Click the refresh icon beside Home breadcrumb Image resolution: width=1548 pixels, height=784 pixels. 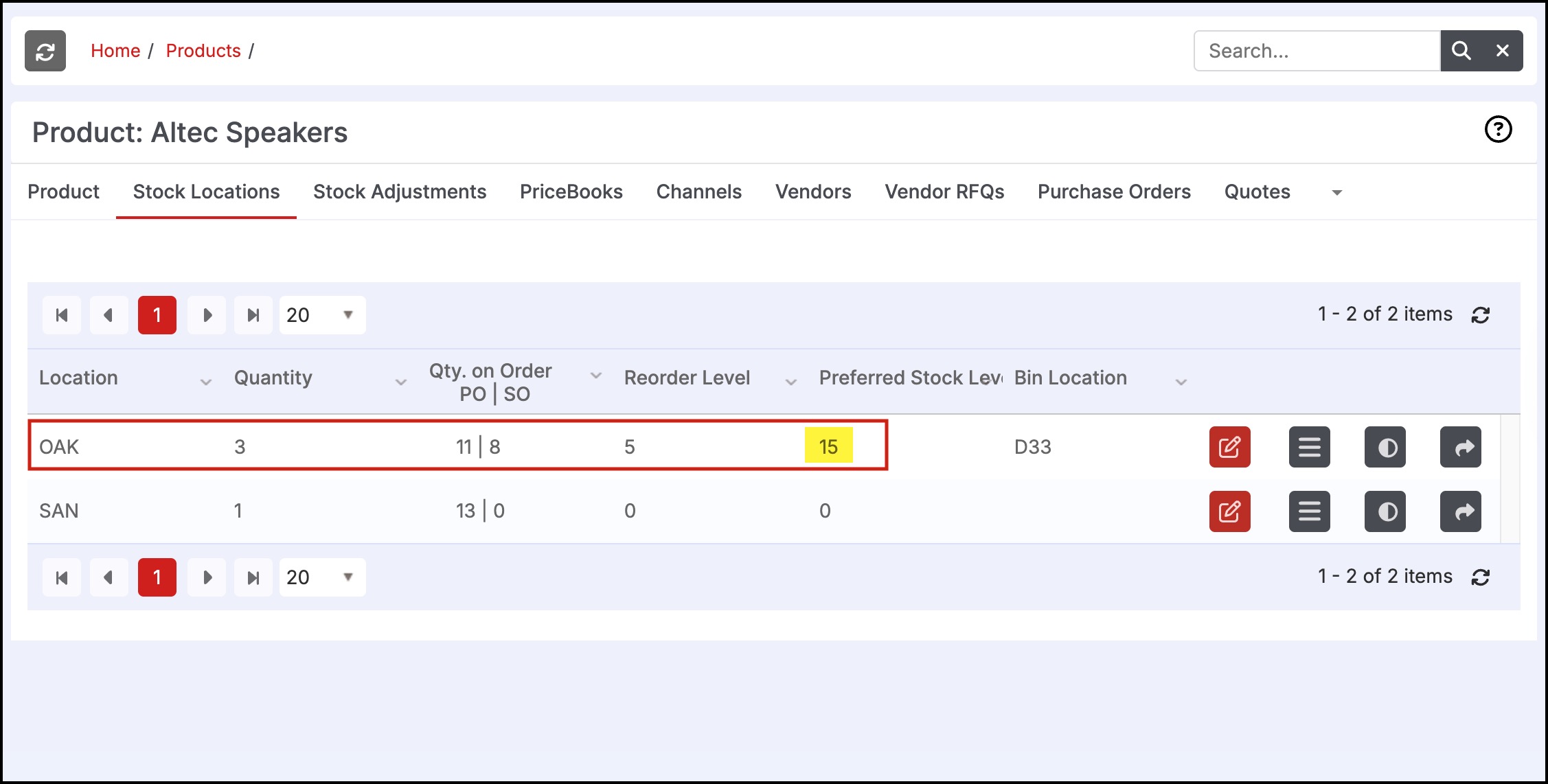point(45,51)
